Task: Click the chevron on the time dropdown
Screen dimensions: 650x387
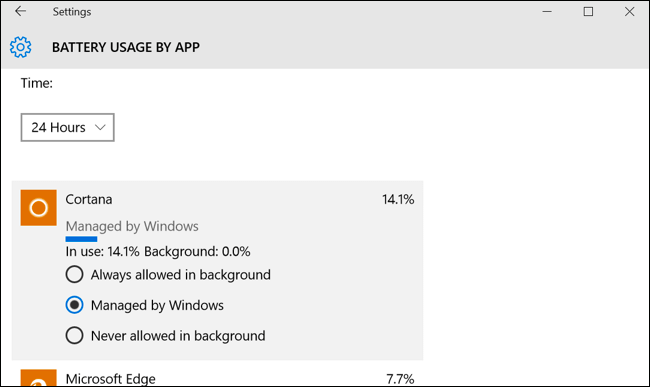Action: tap(100, 127)
